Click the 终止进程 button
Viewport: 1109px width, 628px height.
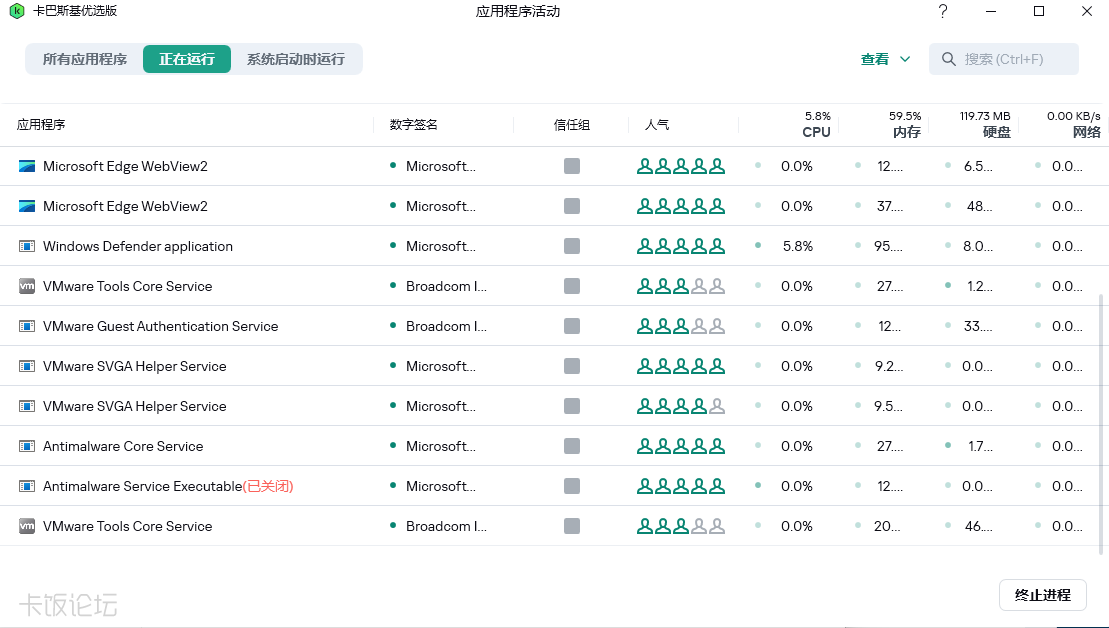coord(1043,595)
